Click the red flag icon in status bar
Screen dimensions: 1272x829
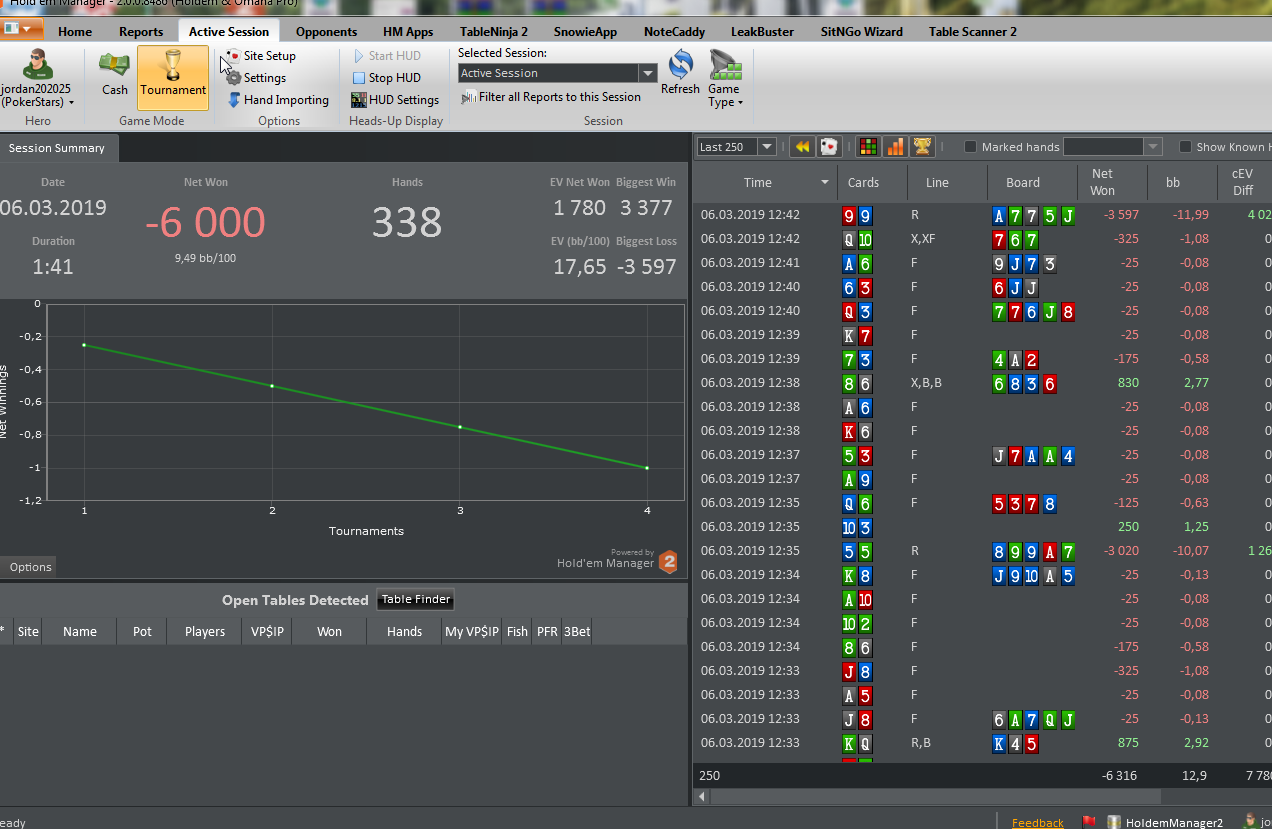pyautogui.click(x=1089, y=822)
